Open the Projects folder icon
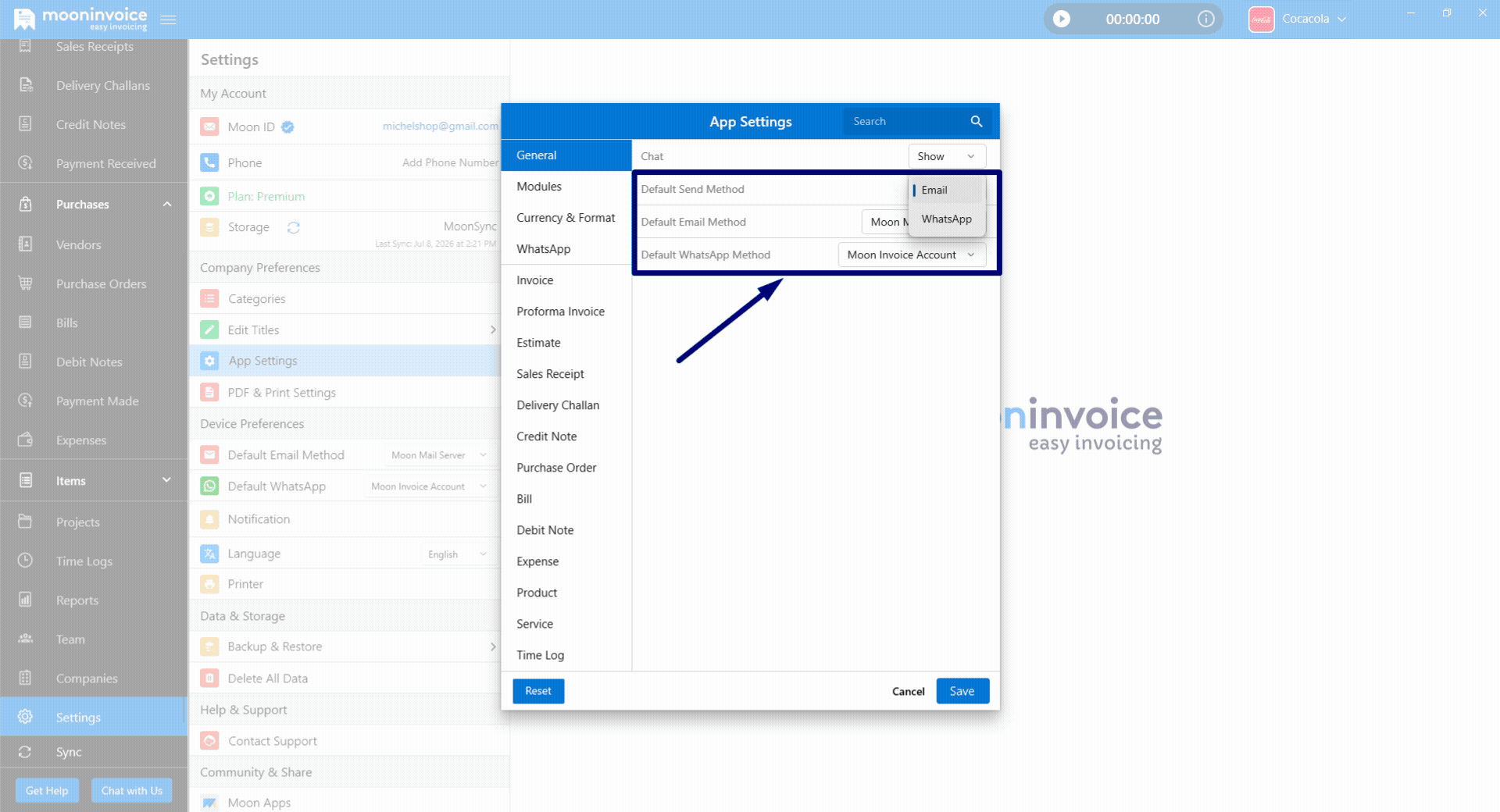 26,521
